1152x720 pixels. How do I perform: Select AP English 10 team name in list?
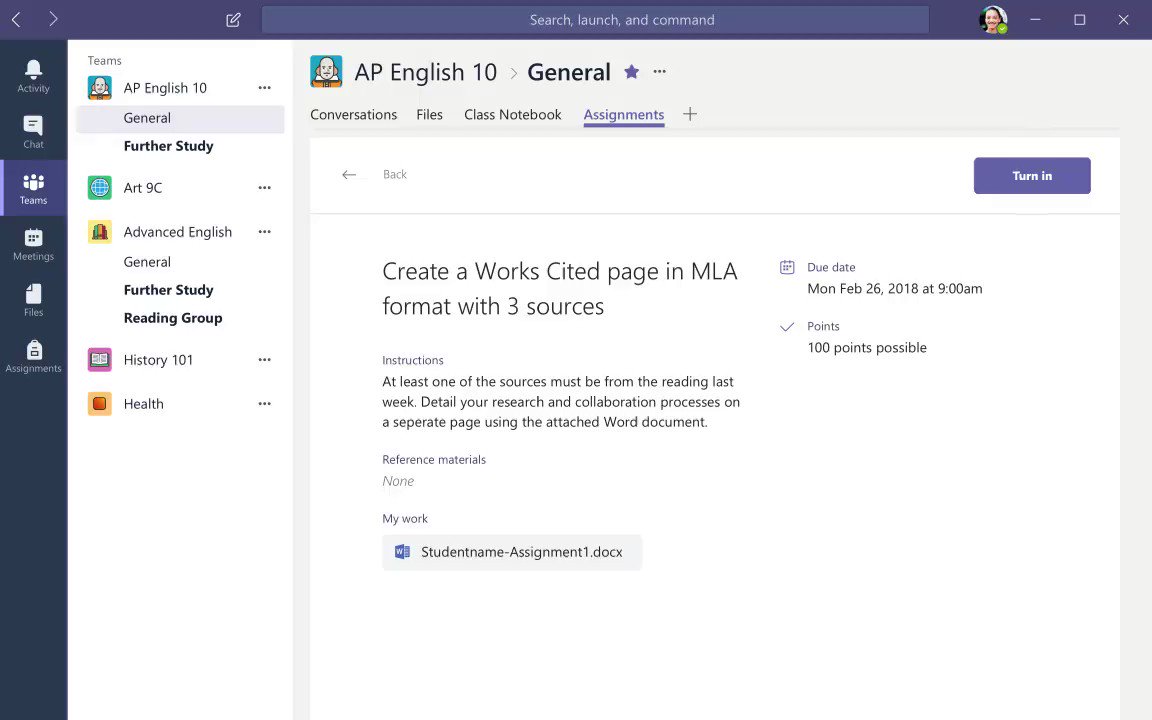point(165,88)
